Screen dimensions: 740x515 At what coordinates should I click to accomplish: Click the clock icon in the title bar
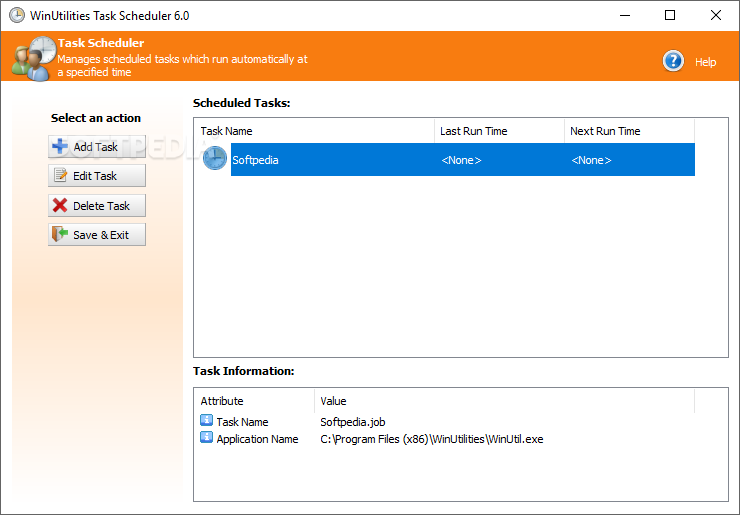click(x=17, y=15)
